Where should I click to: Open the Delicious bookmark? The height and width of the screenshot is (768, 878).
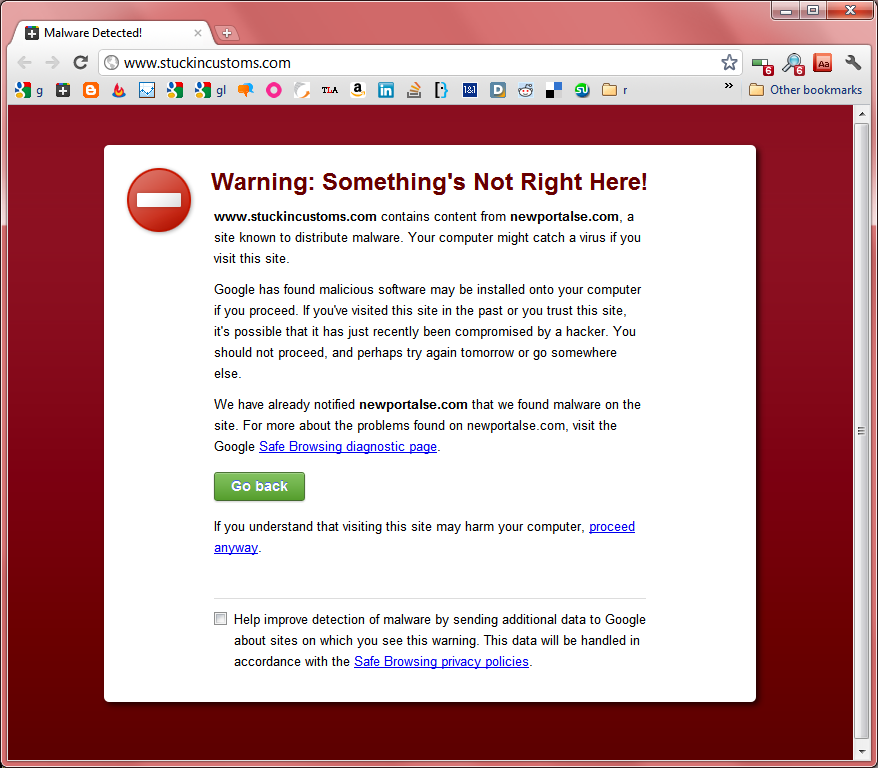click(x=553, y=90)
